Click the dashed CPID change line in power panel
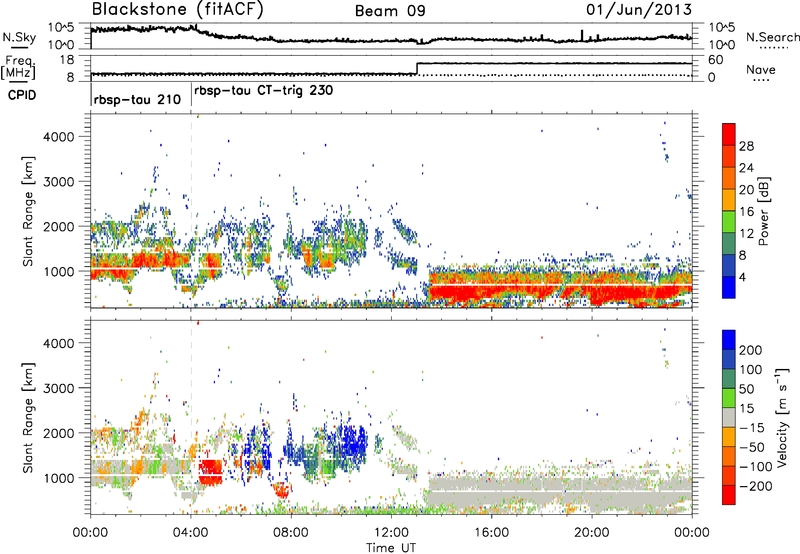The image size is (800, 554). pyautogui.click(x=191, y=211)
